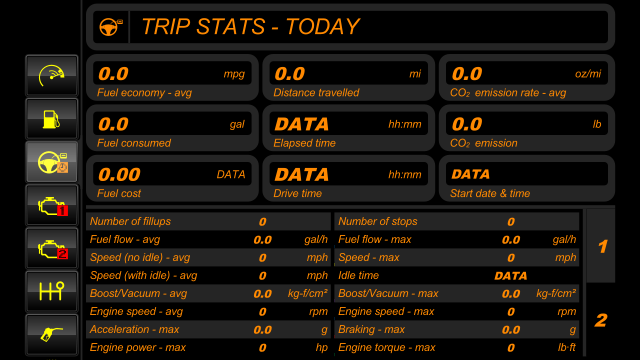Open the fuel nozzle fillup icon
The height and width of the screenshot is (360, 640).
51,335
